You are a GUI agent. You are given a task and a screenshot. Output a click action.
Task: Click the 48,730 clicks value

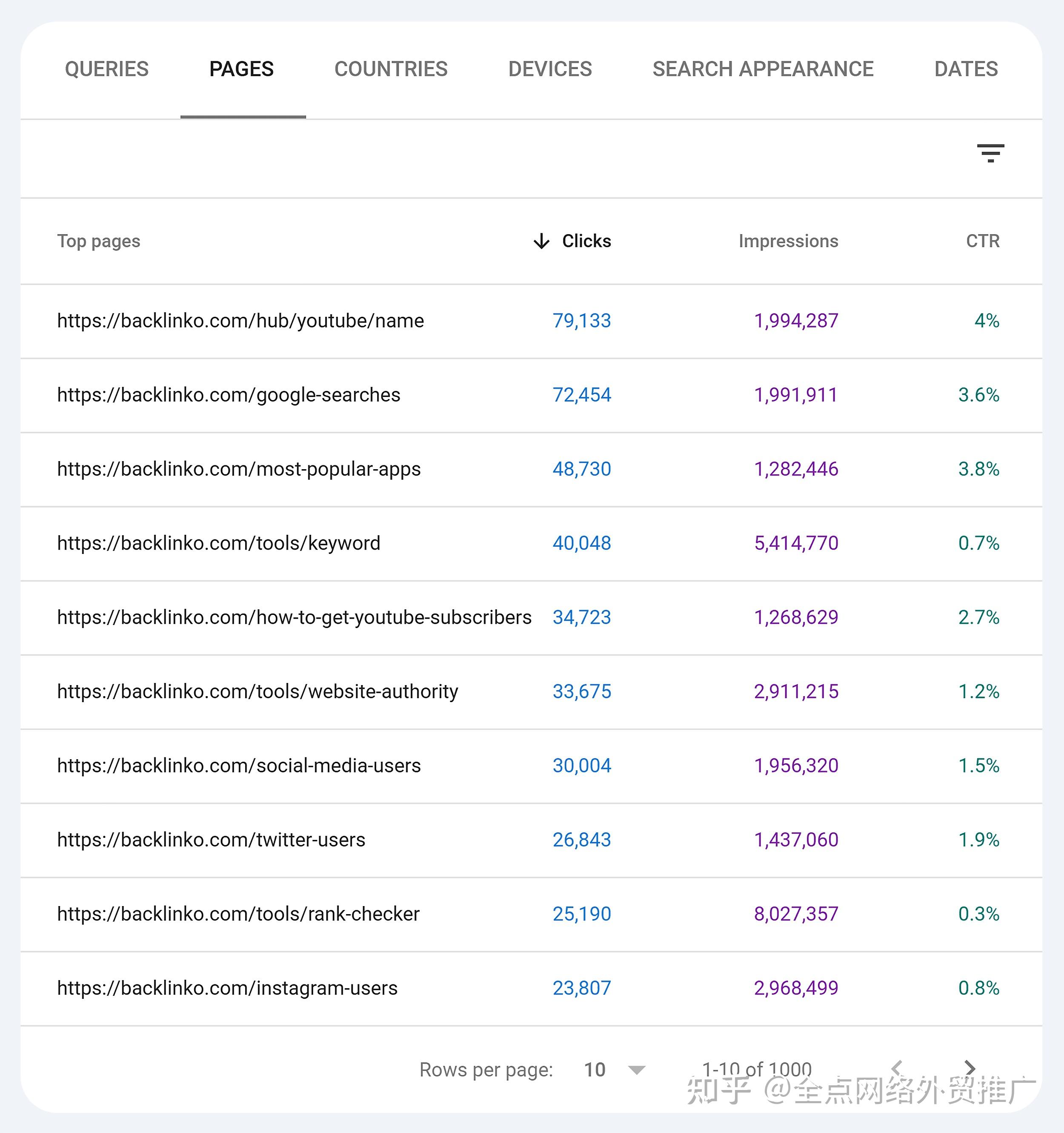pyautogui.click(x=581, y=469)
